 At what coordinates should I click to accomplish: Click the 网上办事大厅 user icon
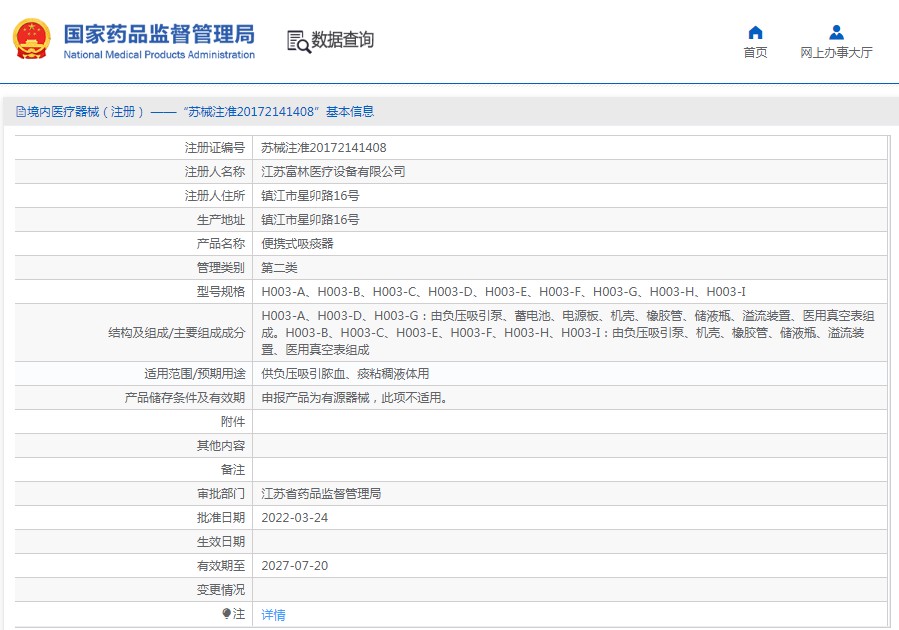coord(837,32)
